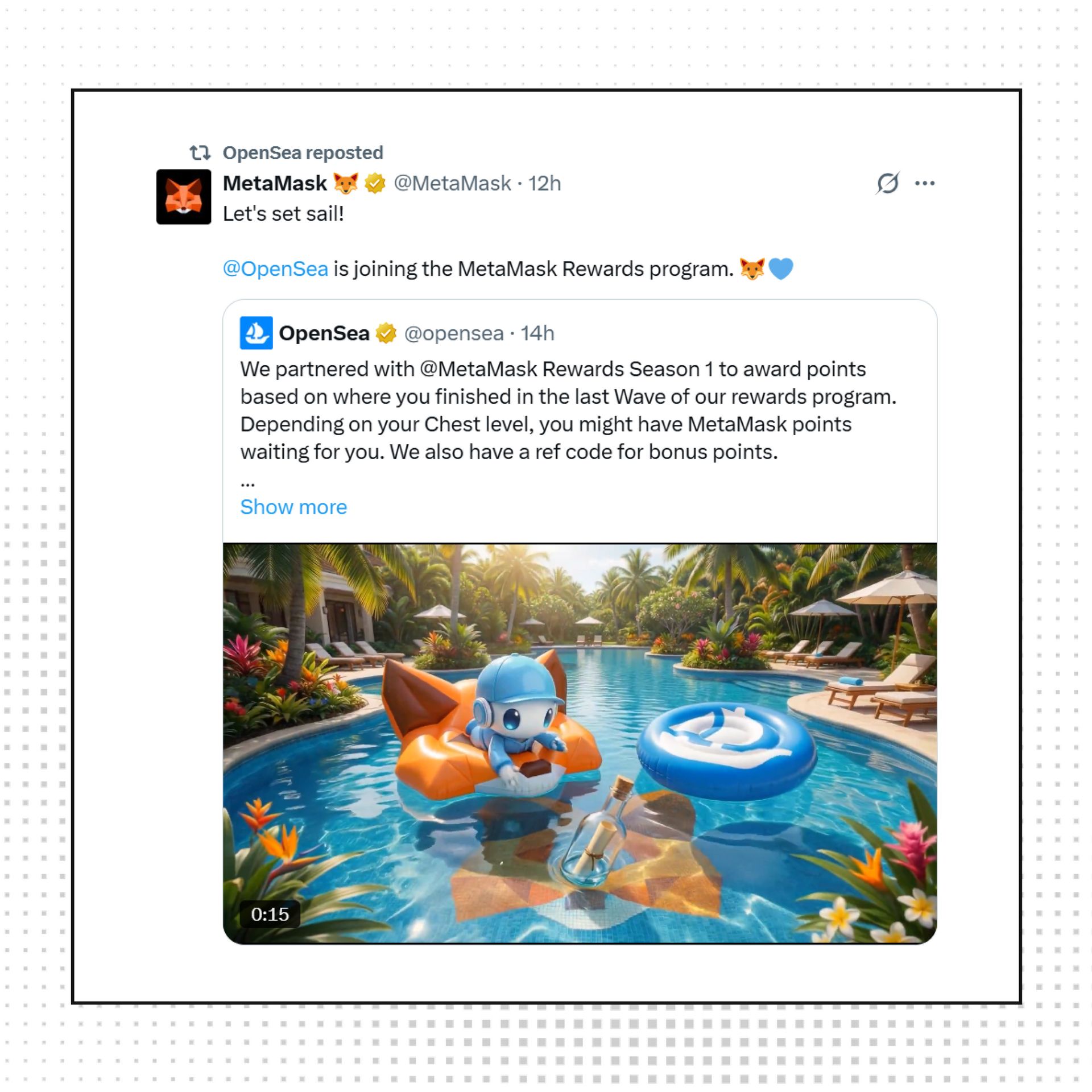Open MetaMask fox profile avatar
Screen dimensions: 1092x1092
[184, 197]
